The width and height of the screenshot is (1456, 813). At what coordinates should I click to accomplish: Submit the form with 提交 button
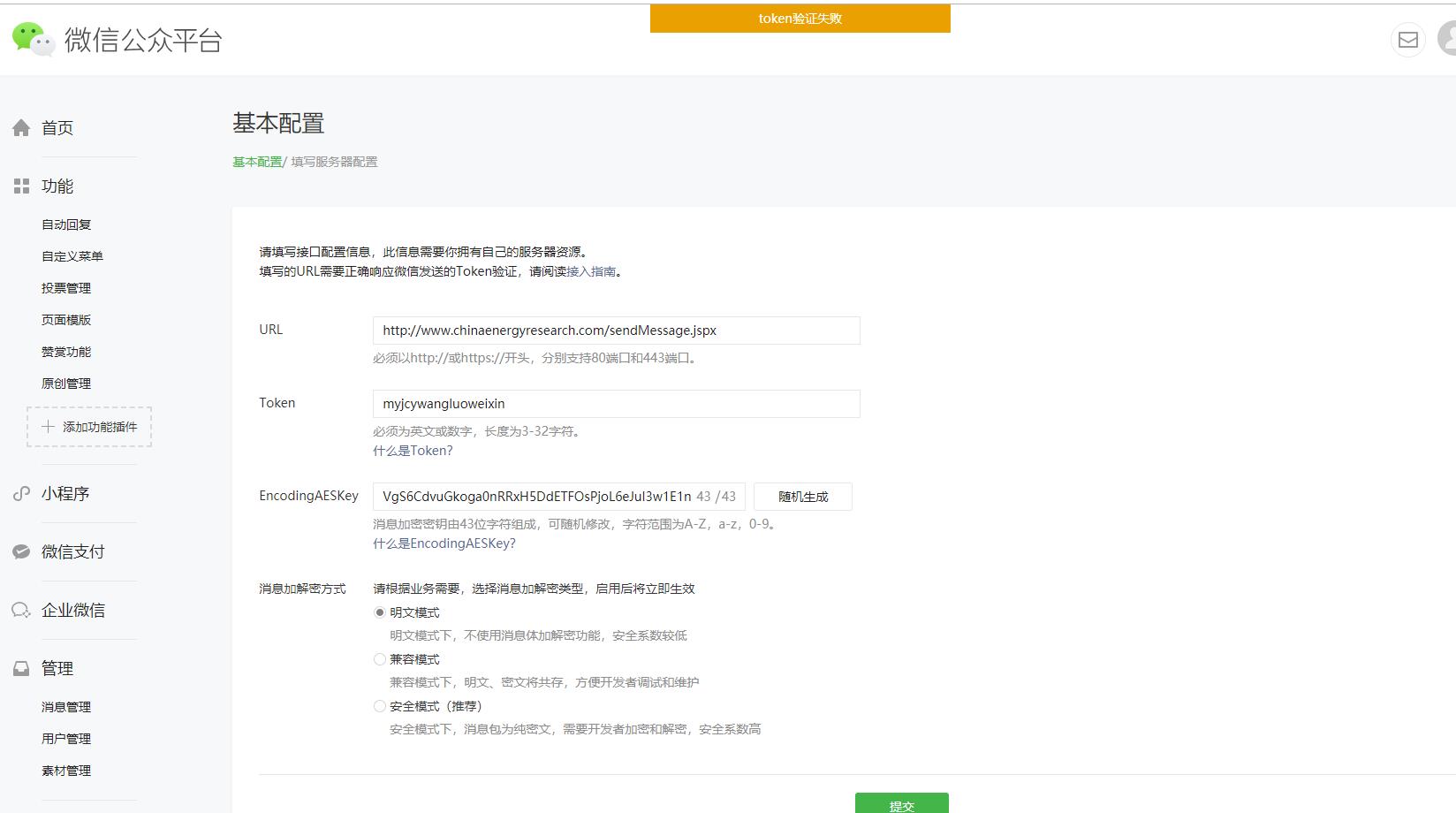[x=901, y=804]
